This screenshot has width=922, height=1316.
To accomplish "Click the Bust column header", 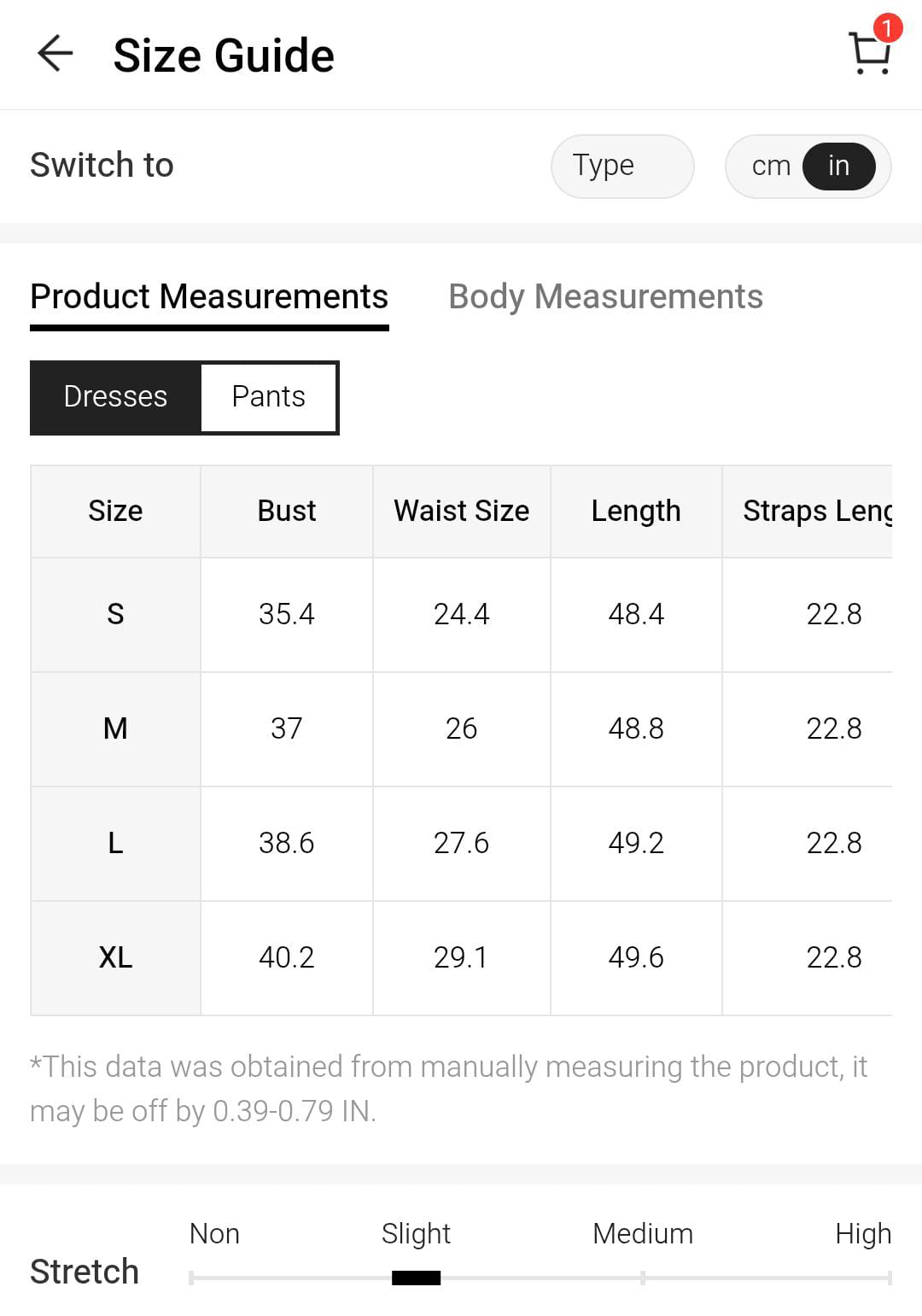I will click(x=287, y=511).
